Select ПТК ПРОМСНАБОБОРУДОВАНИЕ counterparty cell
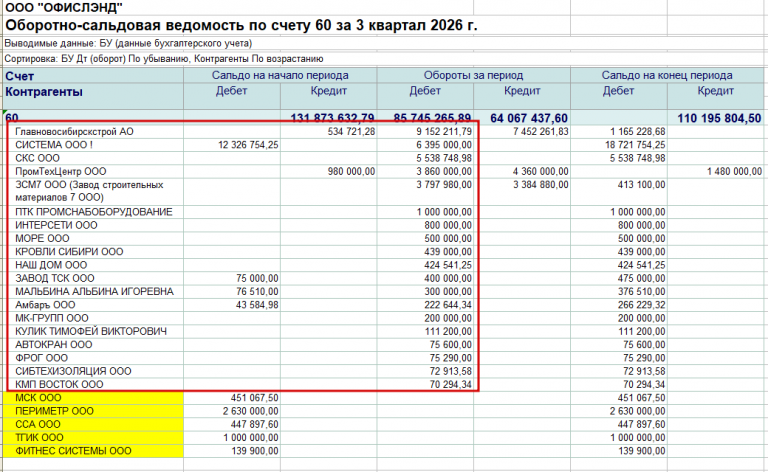This screenshot has height=472, width=768. tap(94, 212)
